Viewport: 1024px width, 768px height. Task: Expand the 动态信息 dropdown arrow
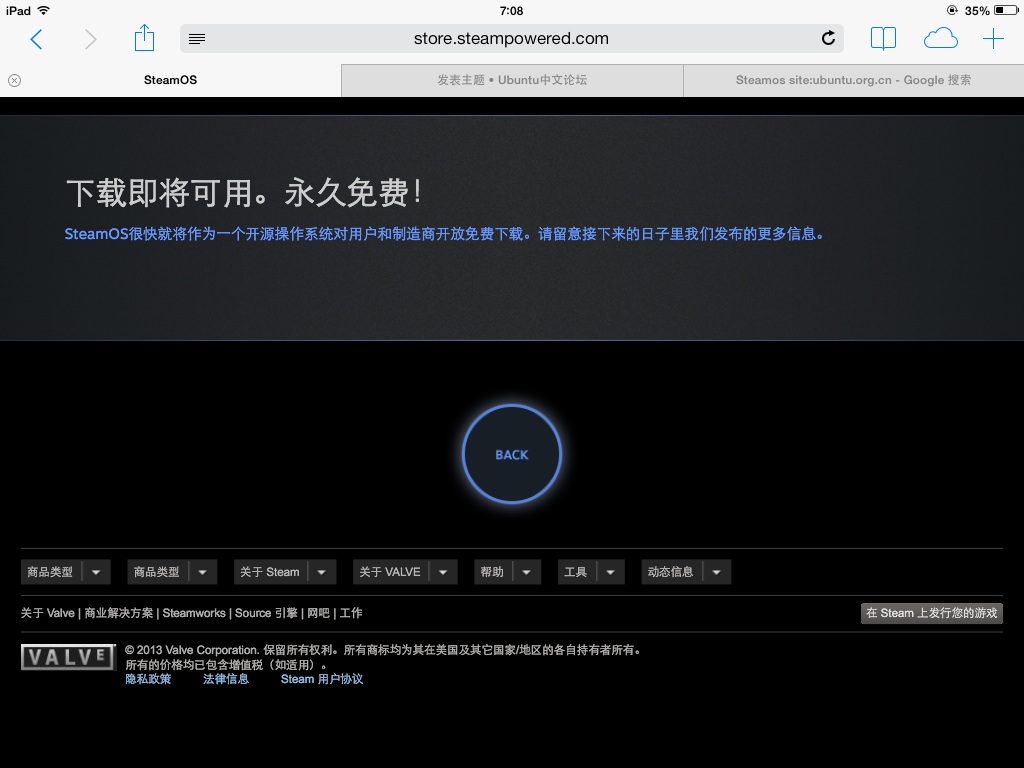(x=716, y=572)
